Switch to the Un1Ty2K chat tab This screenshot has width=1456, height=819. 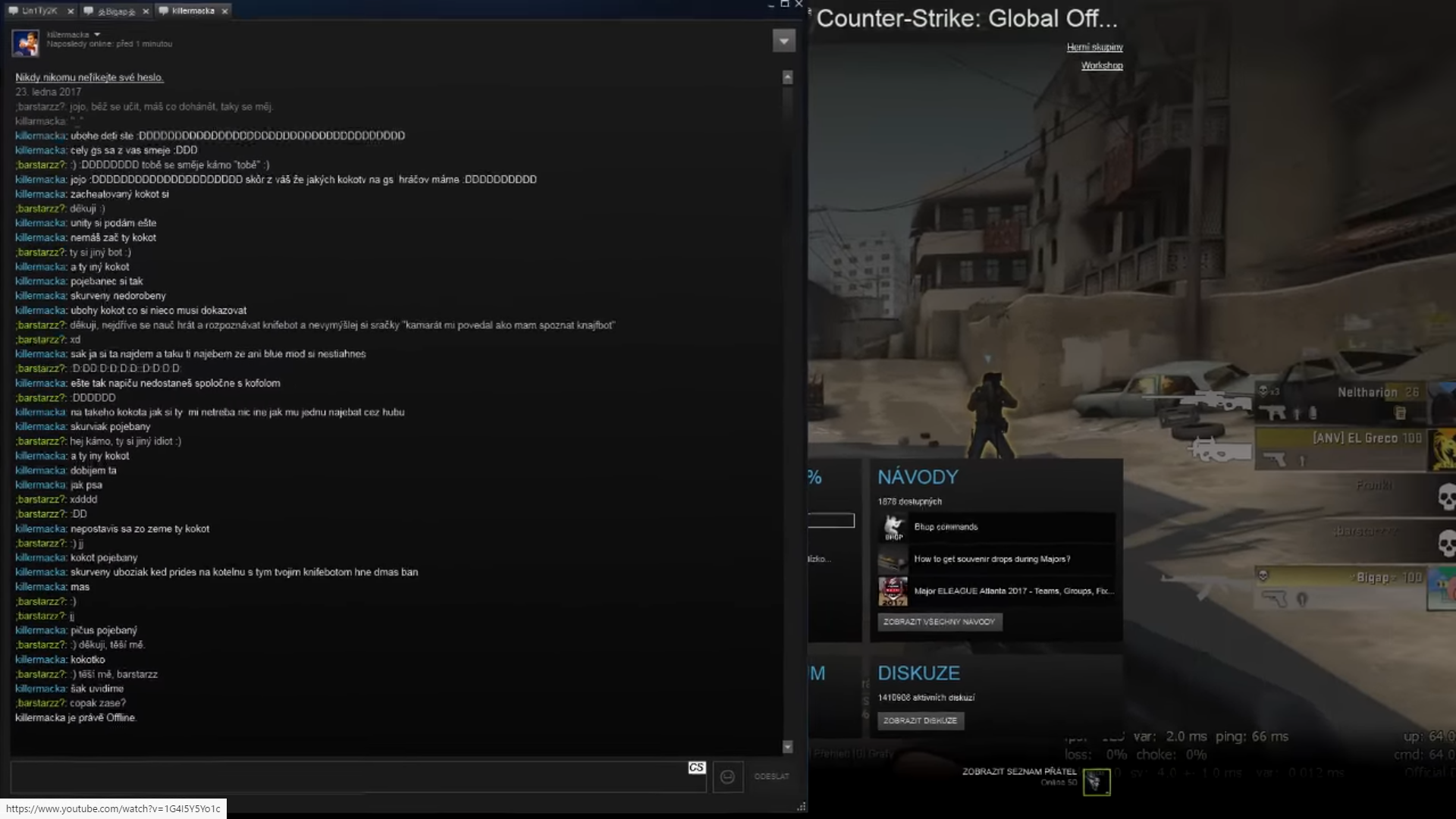pyautogui.click(x=38, y=11)
